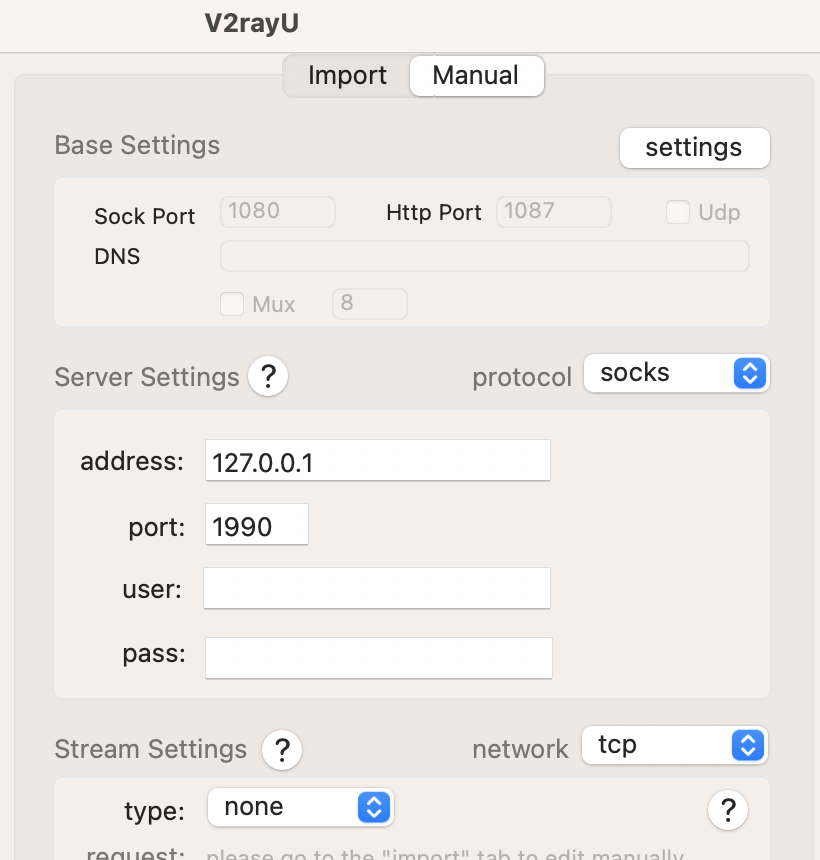Click the empty pass field
820x860 pixels.
378,658
